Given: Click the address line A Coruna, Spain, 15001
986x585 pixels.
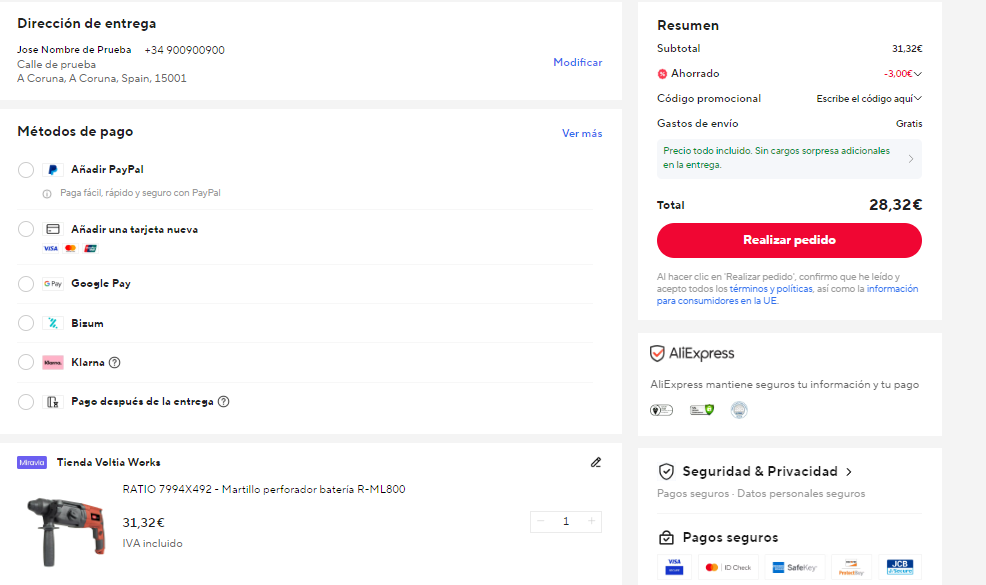Looking at the screenshot, I should coord(102,79).
